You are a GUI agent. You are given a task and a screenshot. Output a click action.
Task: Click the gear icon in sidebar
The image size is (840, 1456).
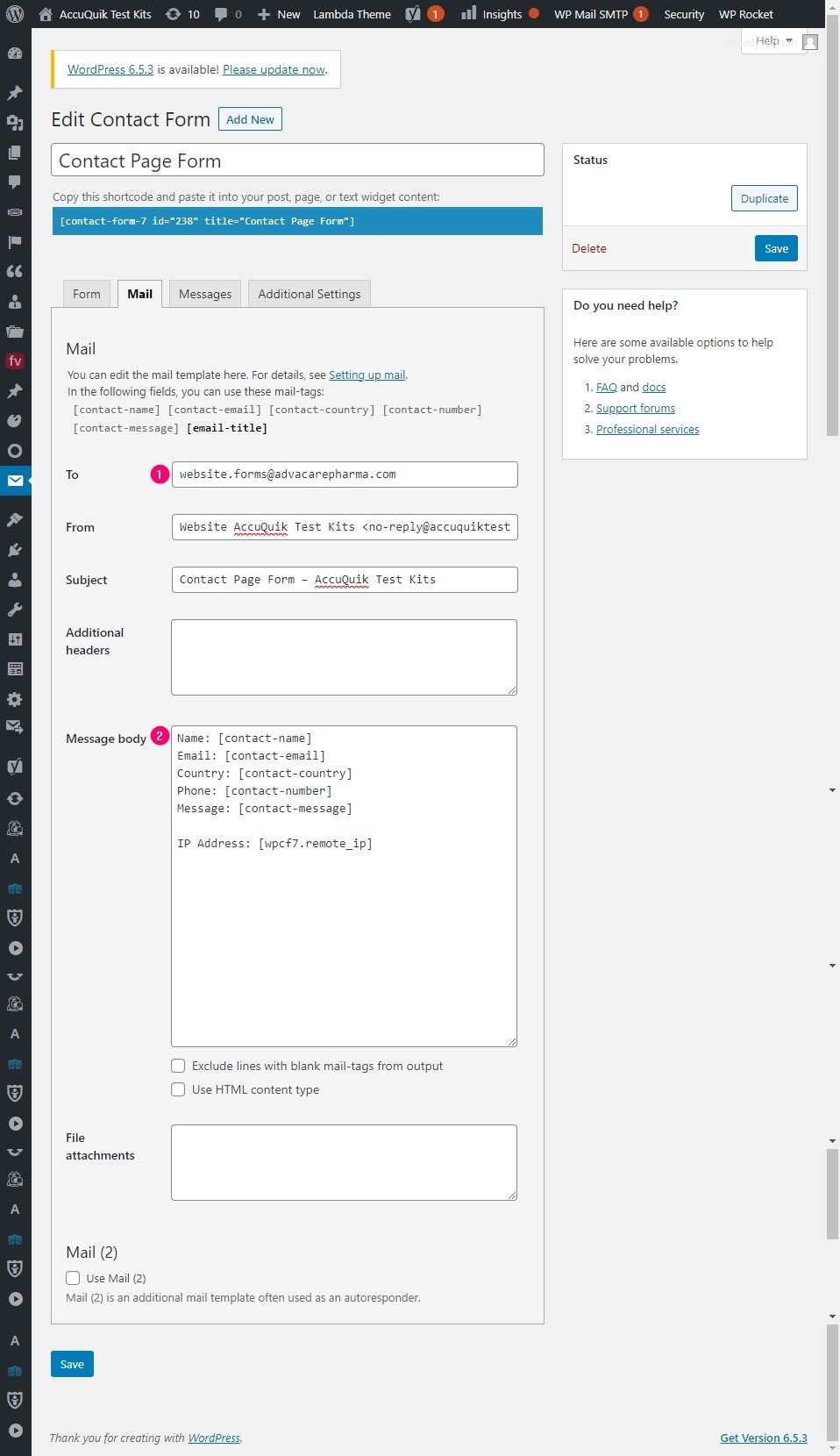coord(15,699)
